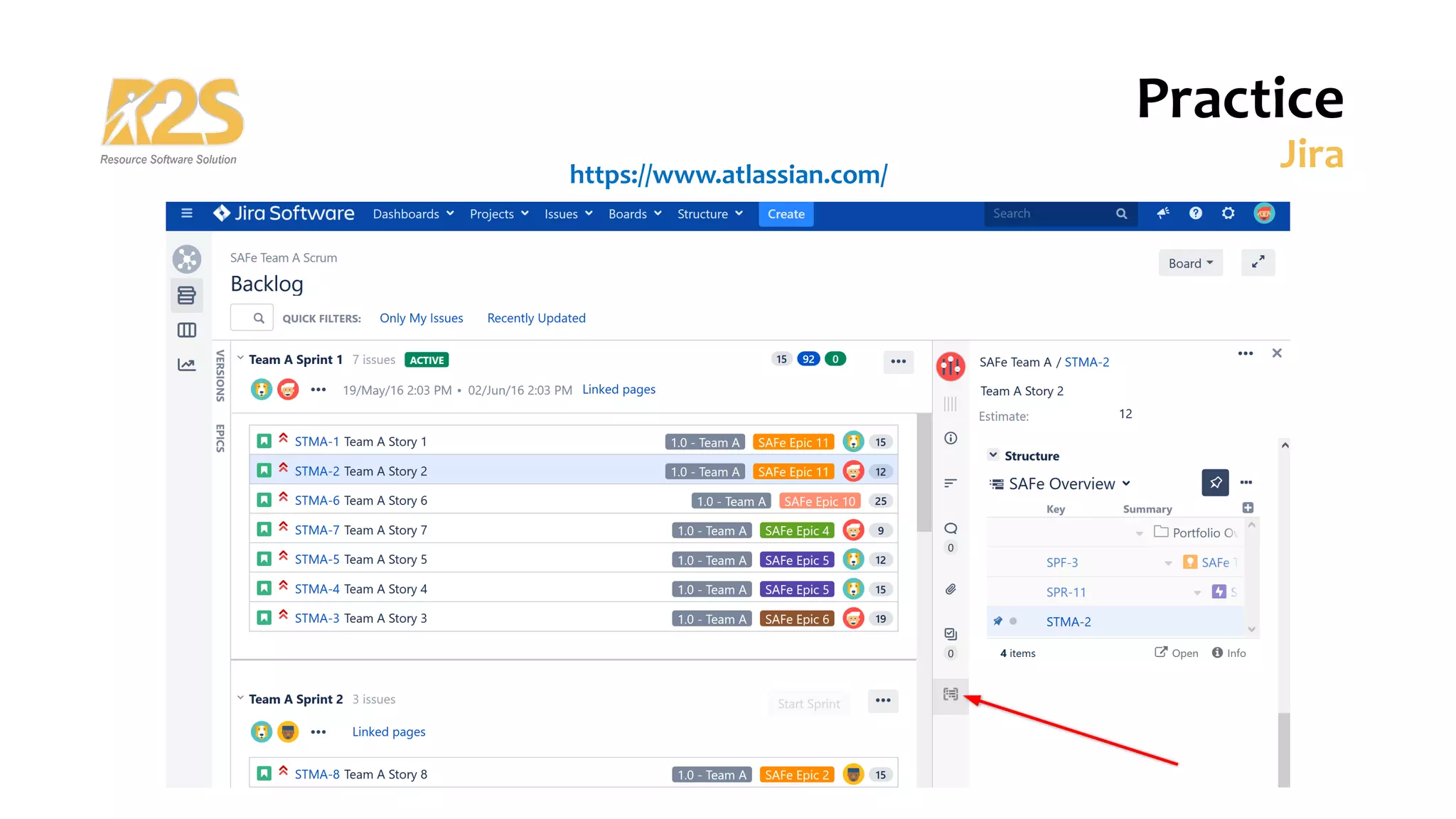Filter by red-haired avatar in Sprint 1
Image resolution: width=1456 pixels, height=819 pixels.
[288, 390]
